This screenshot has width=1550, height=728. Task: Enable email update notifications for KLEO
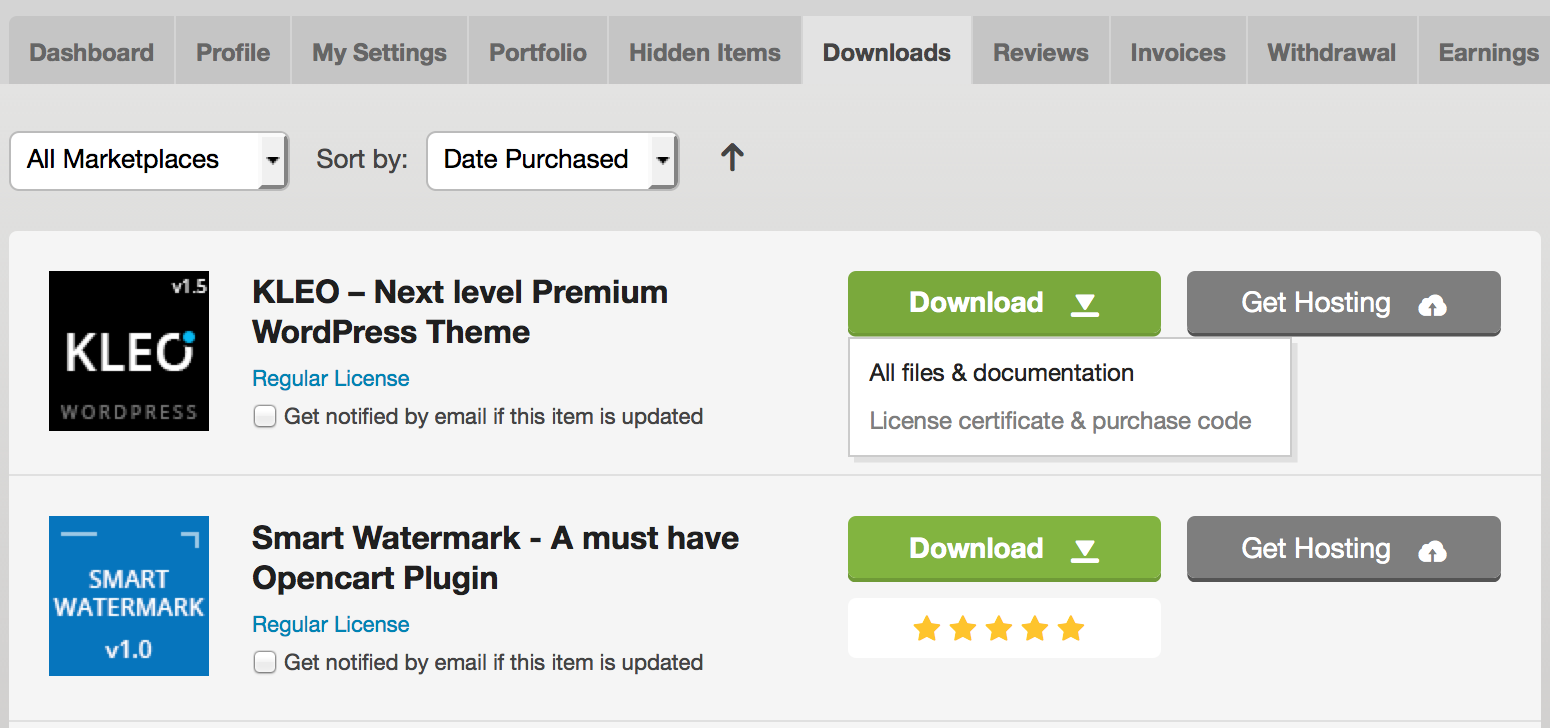point(264,416)
